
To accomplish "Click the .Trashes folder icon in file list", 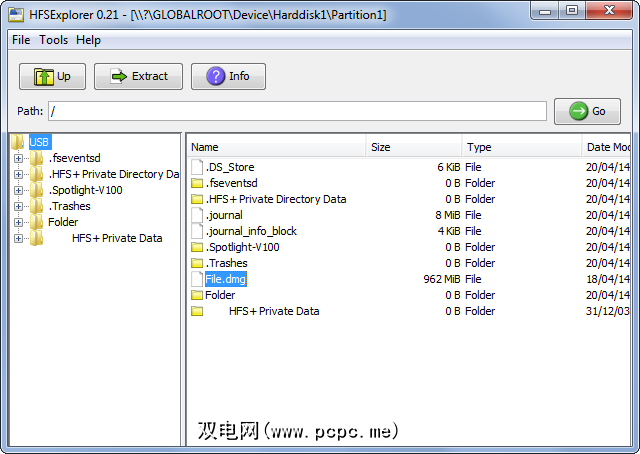I will [x=197, y=263].
